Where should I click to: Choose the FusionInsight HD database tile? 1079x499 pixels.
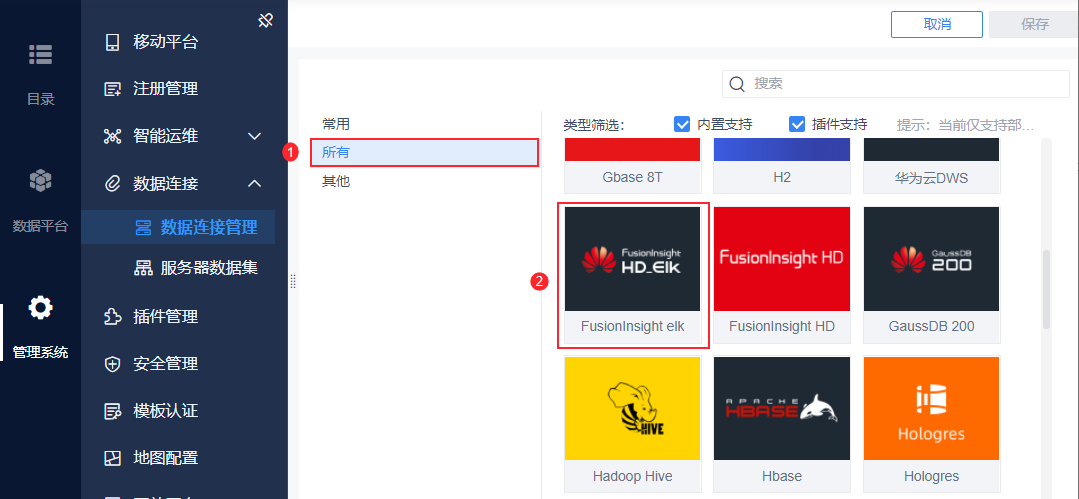tap(782, 275)
